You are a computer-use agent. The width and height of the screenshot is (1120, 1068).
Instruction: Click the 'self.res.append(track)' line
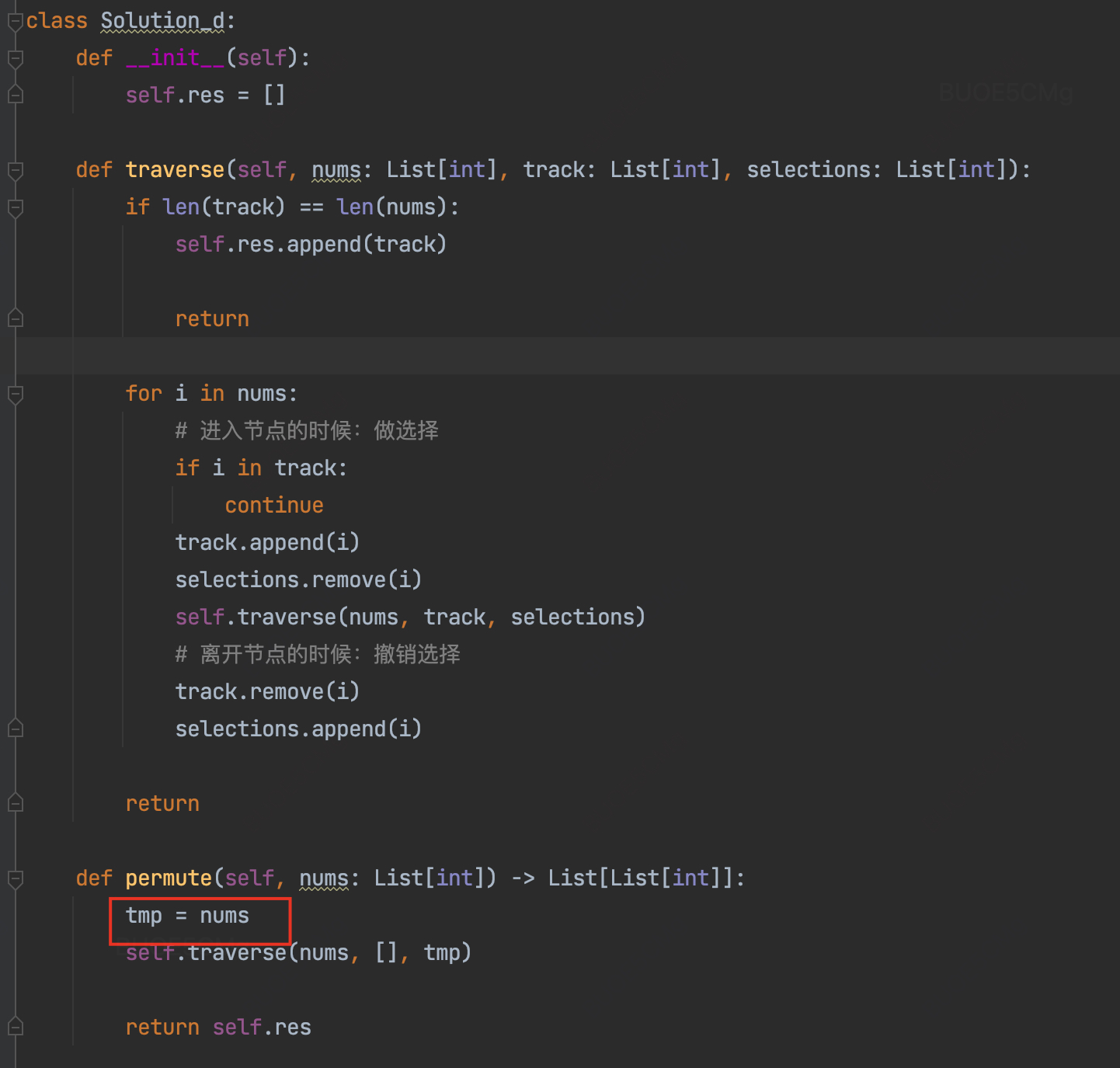pyautogui.click(x=311, y=245)
